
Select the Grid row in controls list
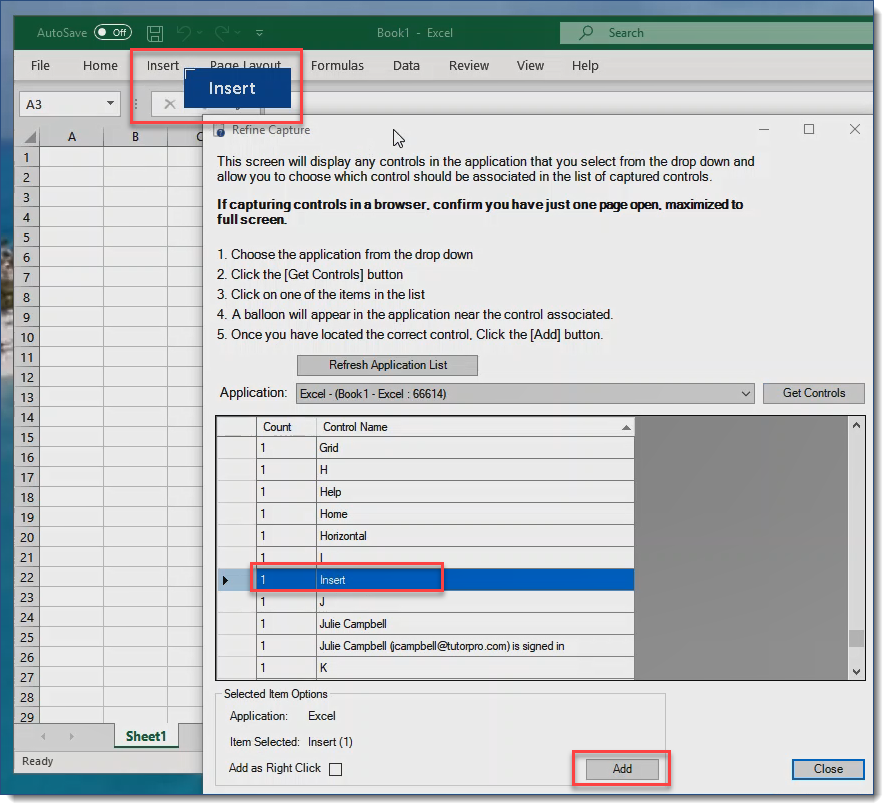(426, 448)
